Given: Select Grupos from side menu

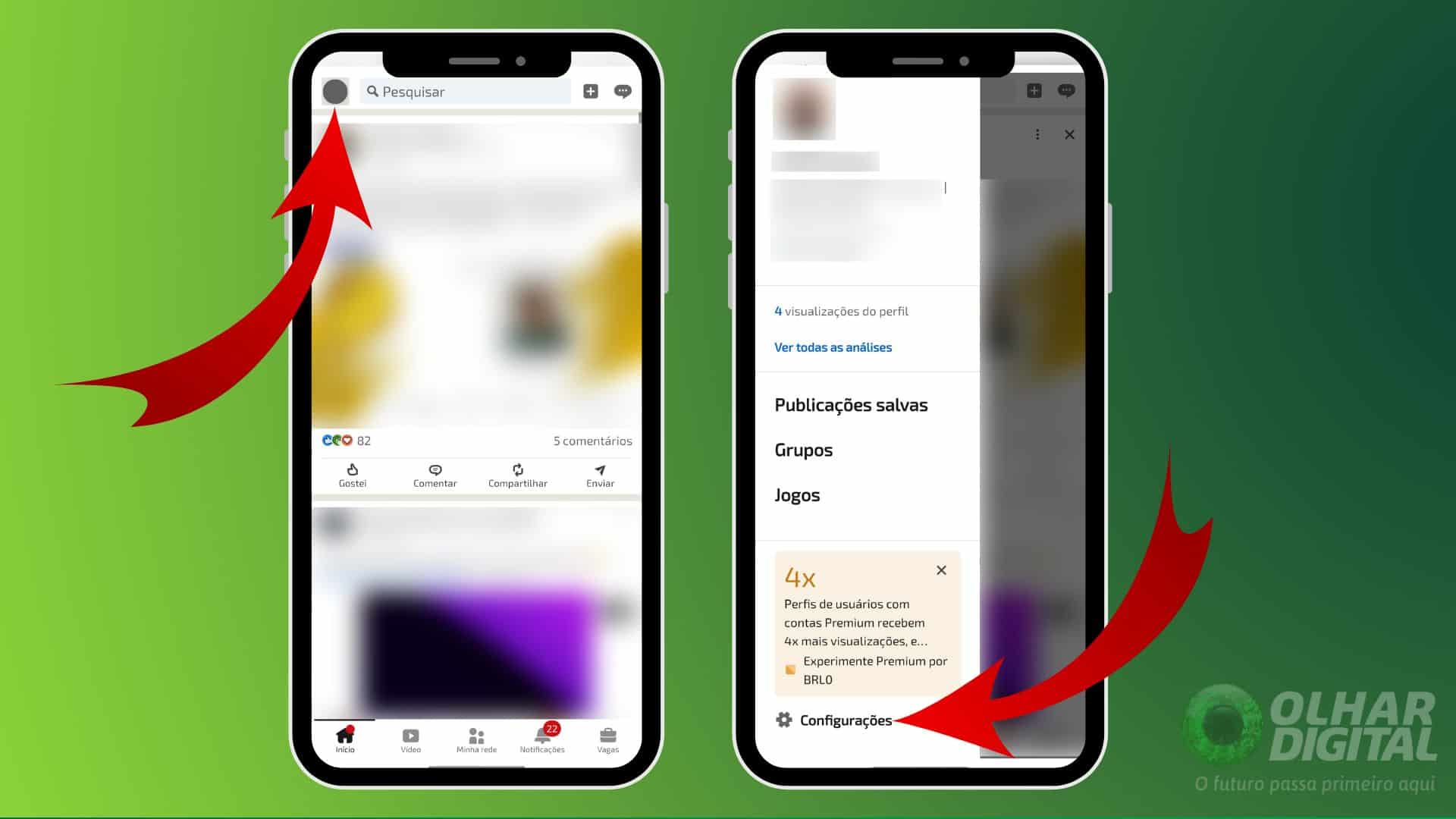Looking at the screenshot, I should [x=803, y=449].
